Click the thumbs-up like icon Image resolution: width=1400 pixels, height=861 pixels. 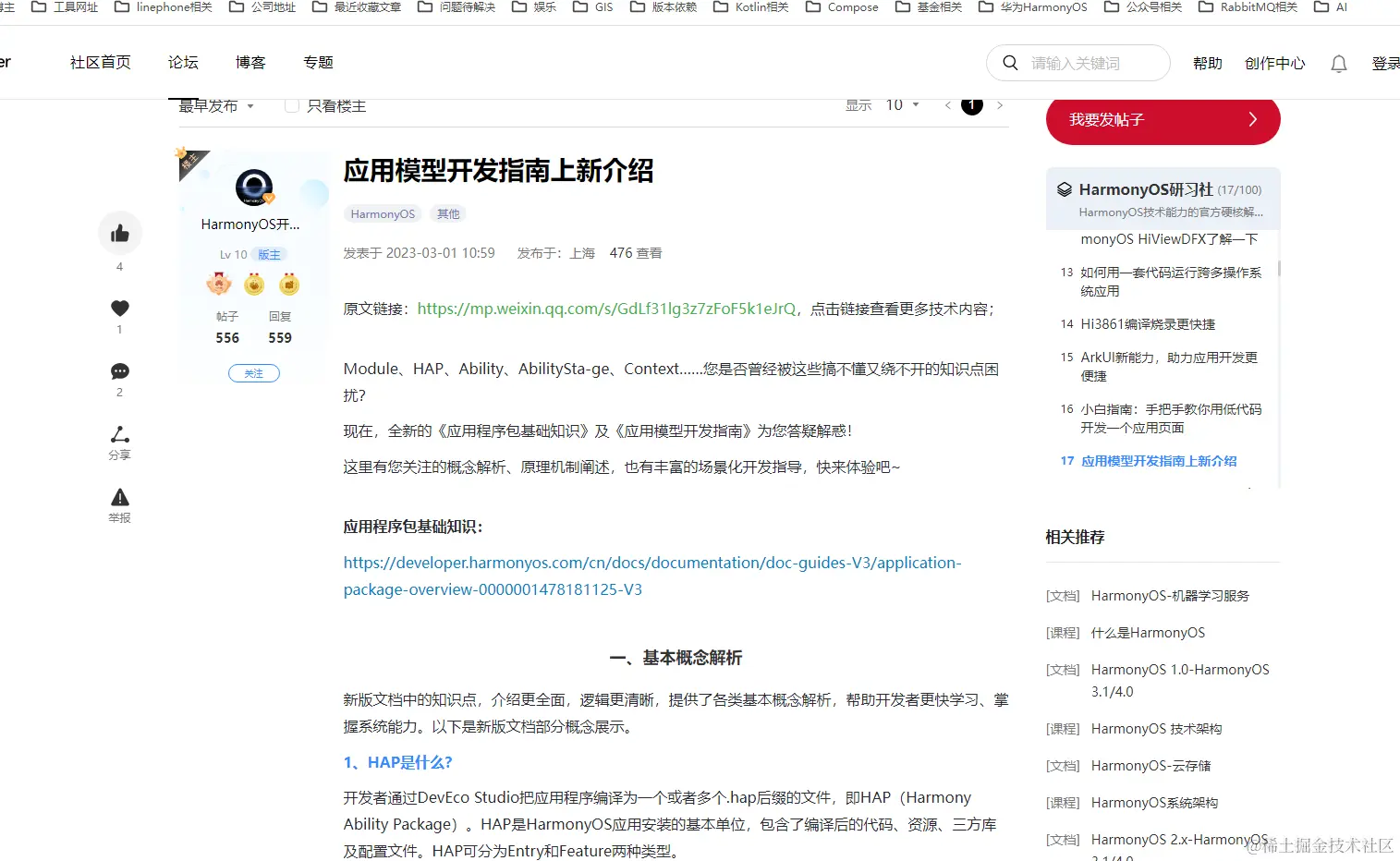coord(120,234)
